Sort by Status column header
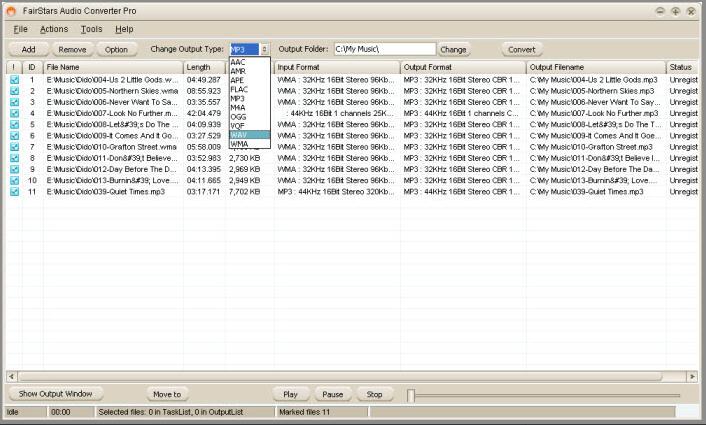The image size is (706, 425). [x=682, y=67]
